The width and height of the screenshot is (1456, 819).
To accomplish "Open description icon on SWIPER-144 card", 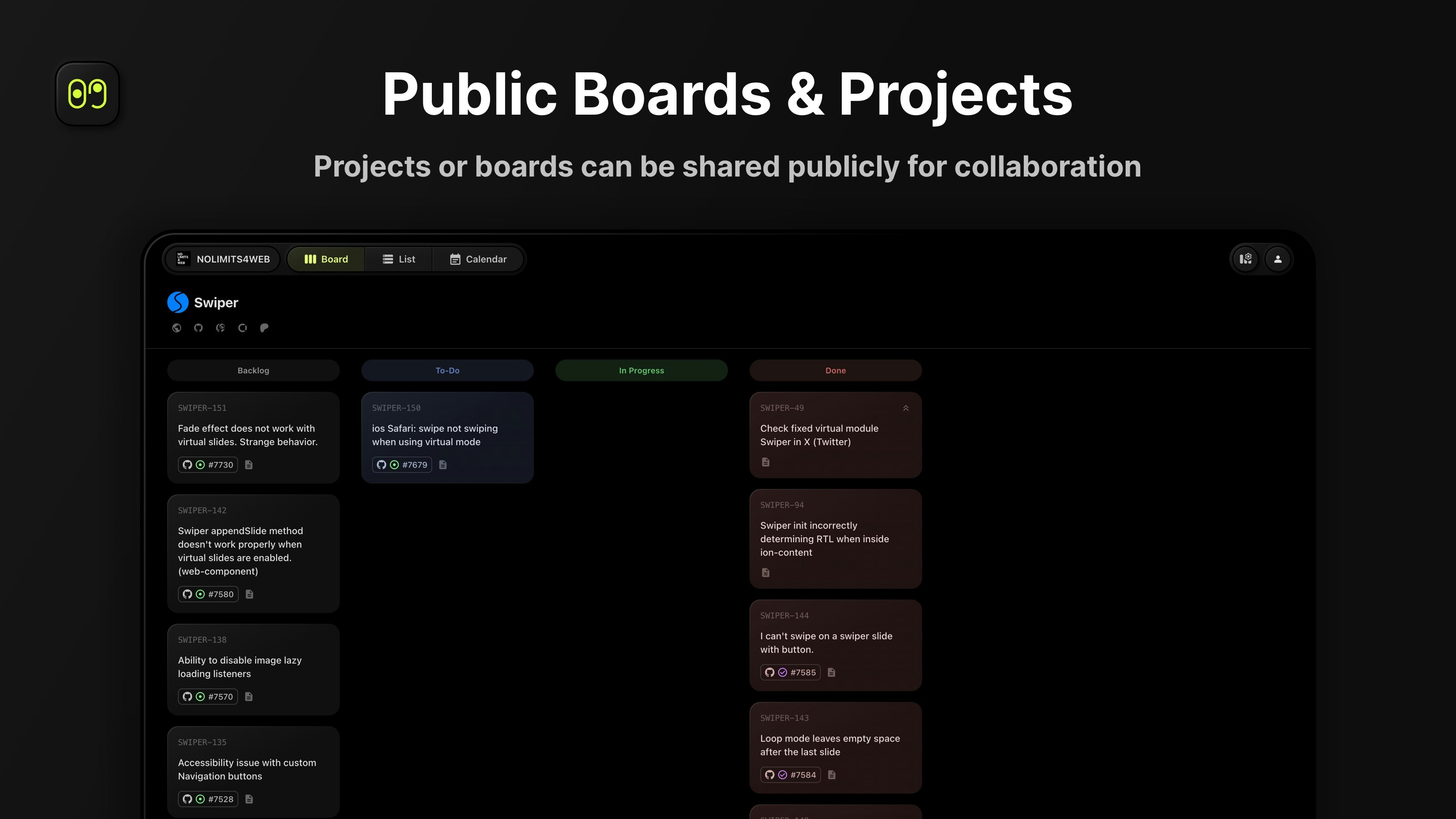I will click(831, 672).
